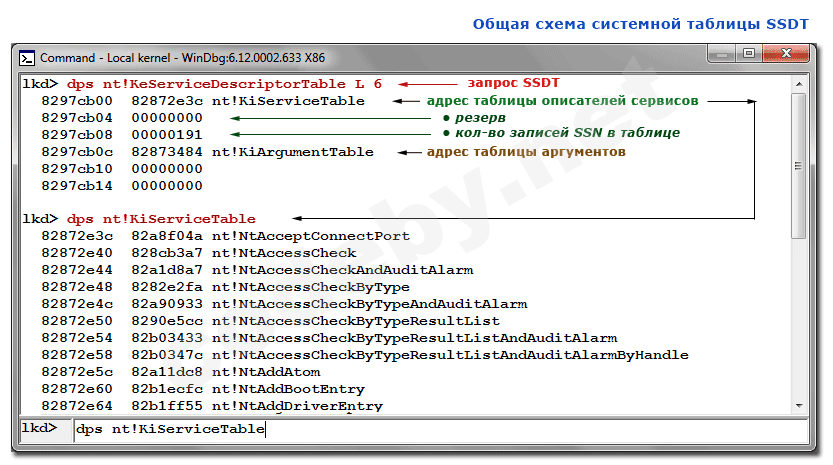Click the value 00000191
The width and height of the screenshot is (833, 465).
pyautogui.click(x=167, y=135)
